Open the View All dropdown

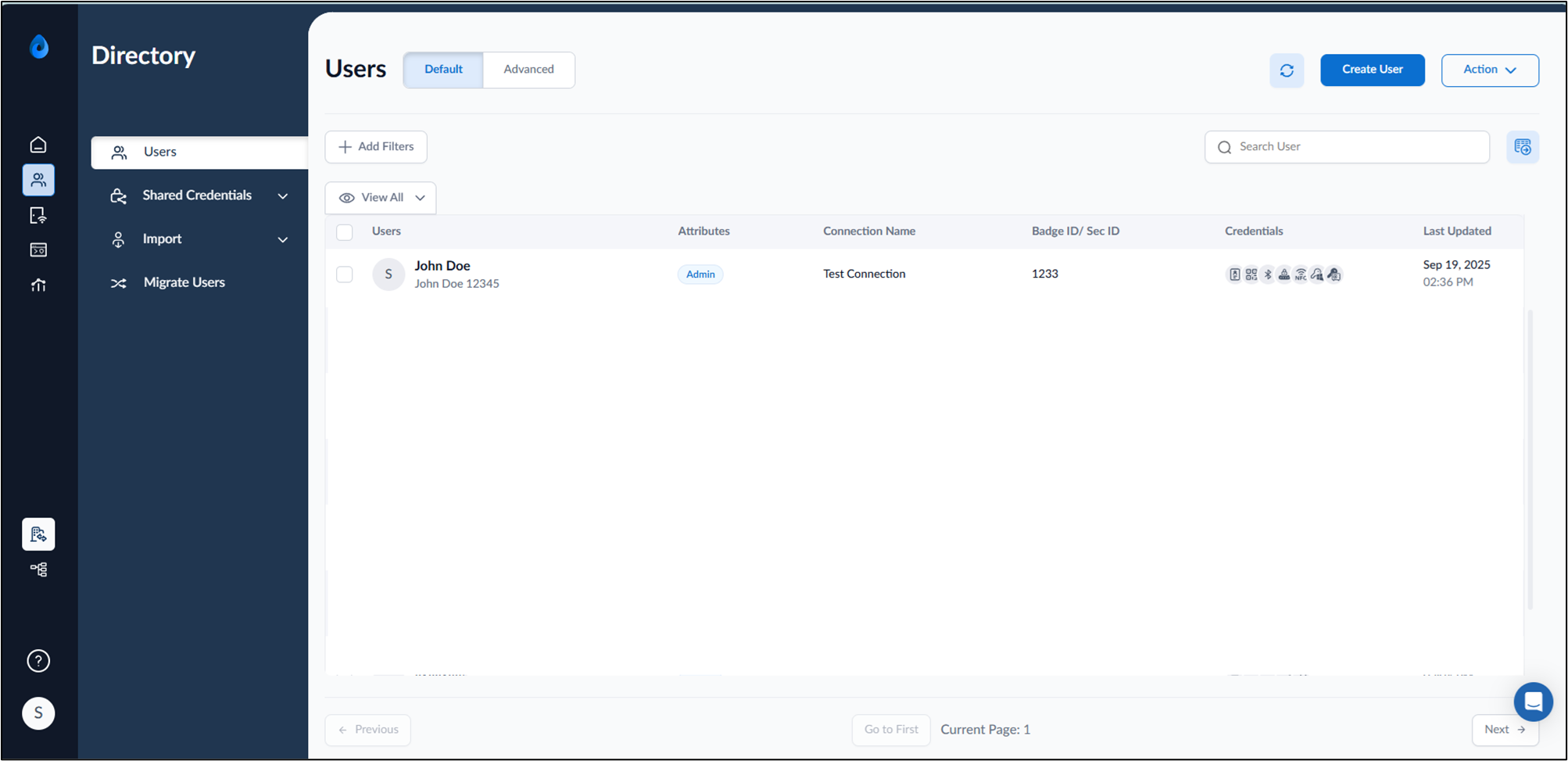[x=381, y=198]
